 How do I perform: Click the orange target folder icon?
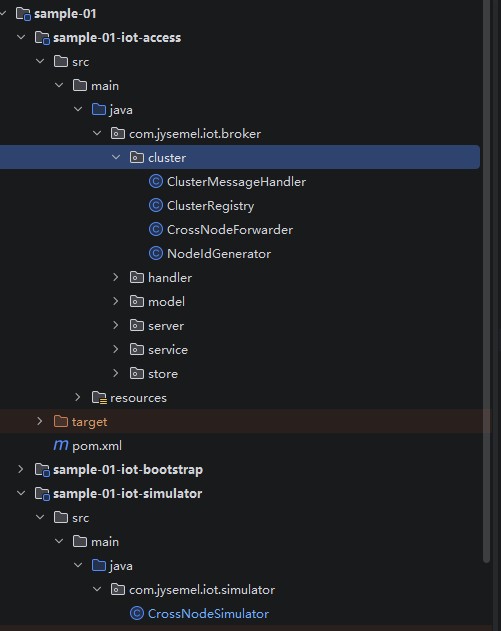point(61,421)
